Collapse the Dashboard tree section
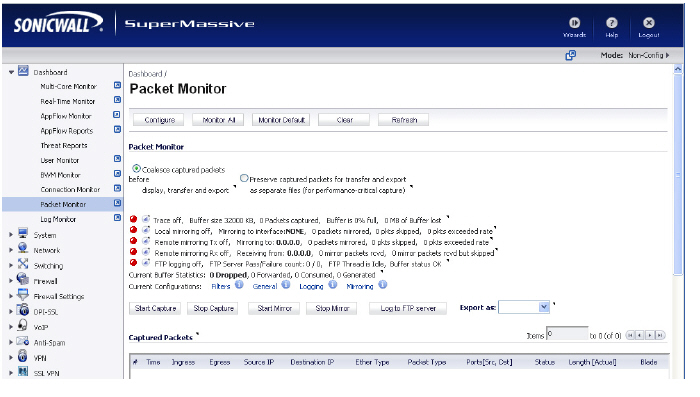The width and height of the screenshot is (700, 397). (x=12, y=72)
